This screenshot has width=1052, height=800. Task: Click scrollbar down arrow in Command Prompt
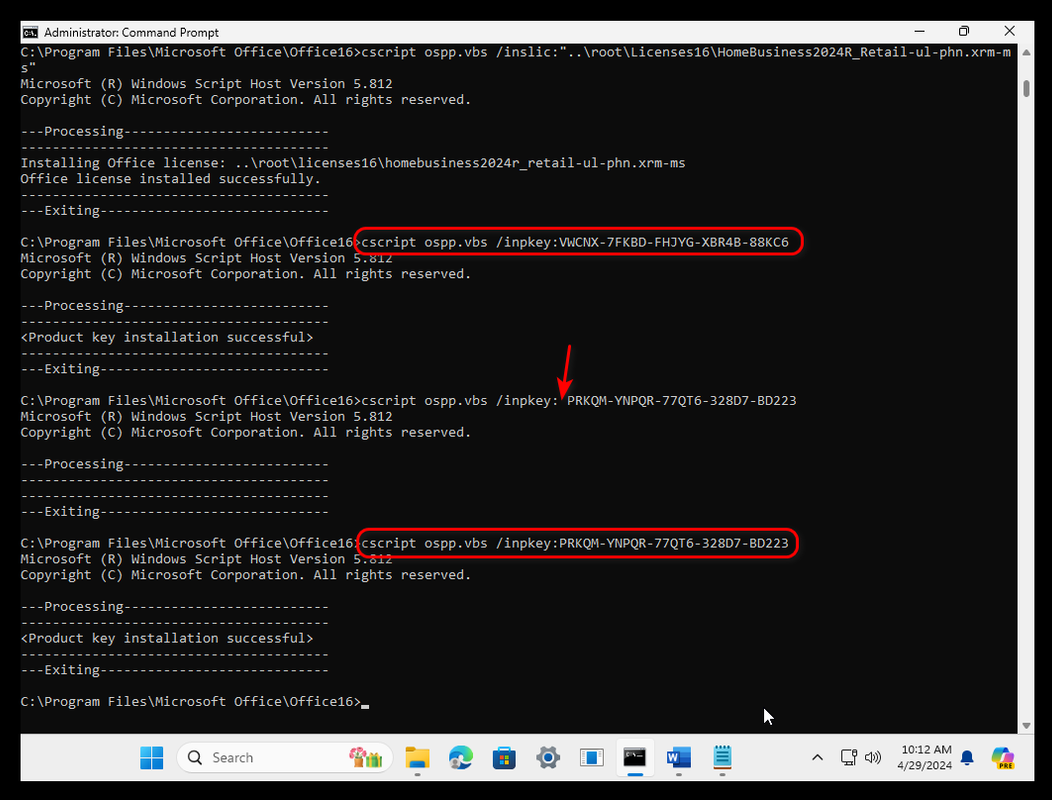[1026, 726]
